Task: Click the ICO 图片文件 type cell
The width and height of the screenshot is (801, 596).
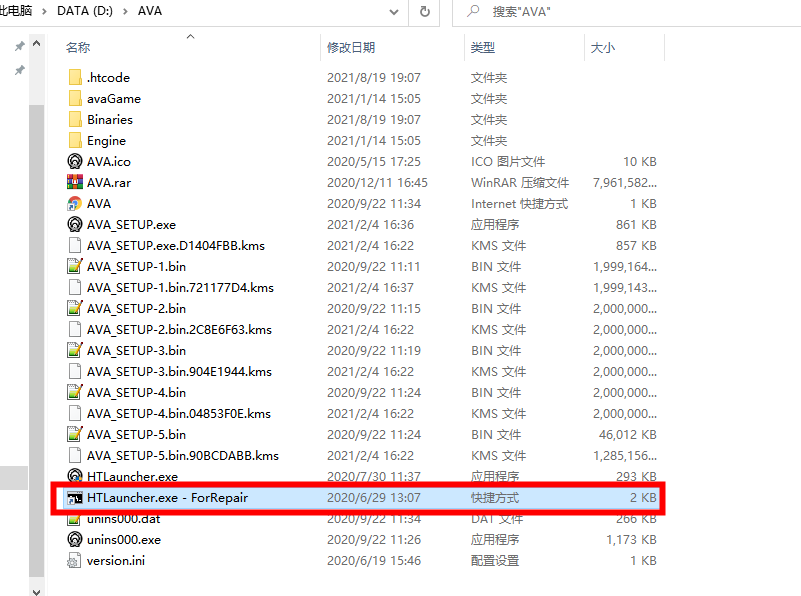Action: click(508, 161)
